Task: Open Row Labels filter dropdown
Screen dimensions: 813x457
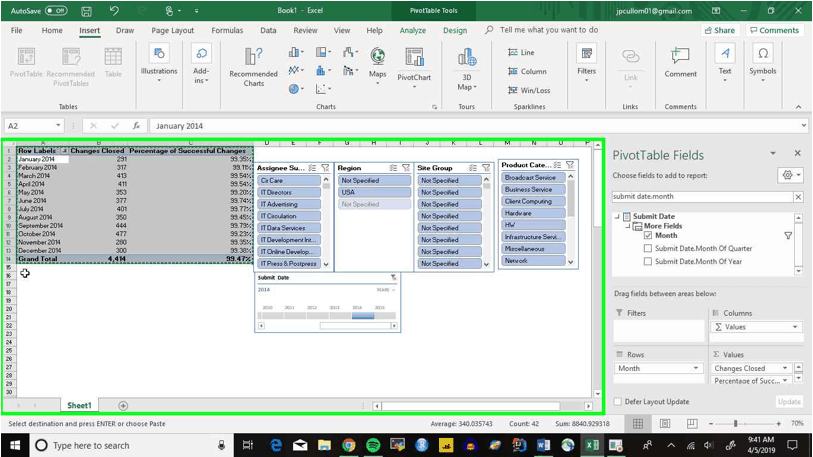Action: coord(64,150)
